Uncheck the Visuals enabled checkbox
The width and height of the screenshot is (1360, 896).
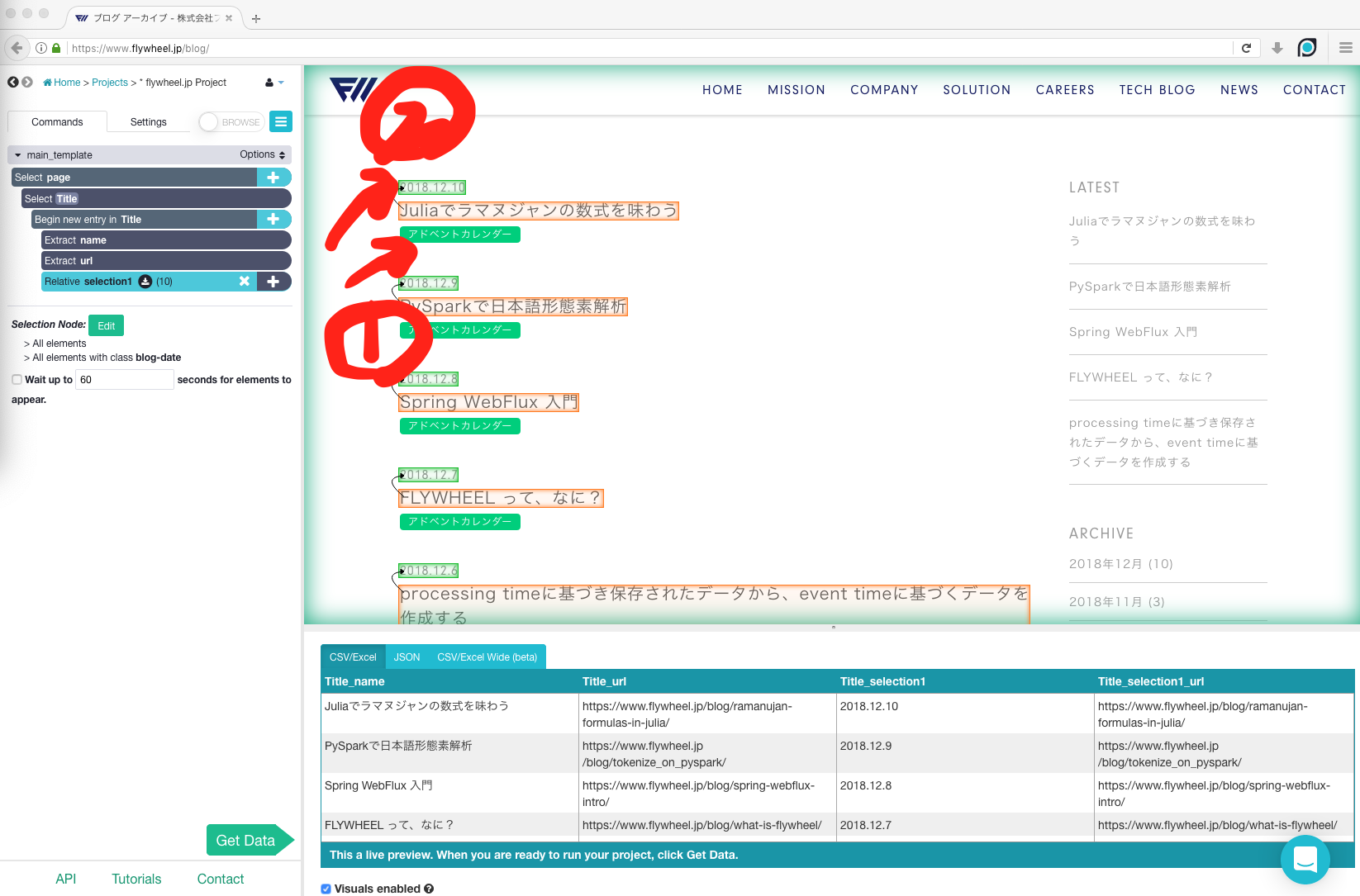tap(326, 889)
